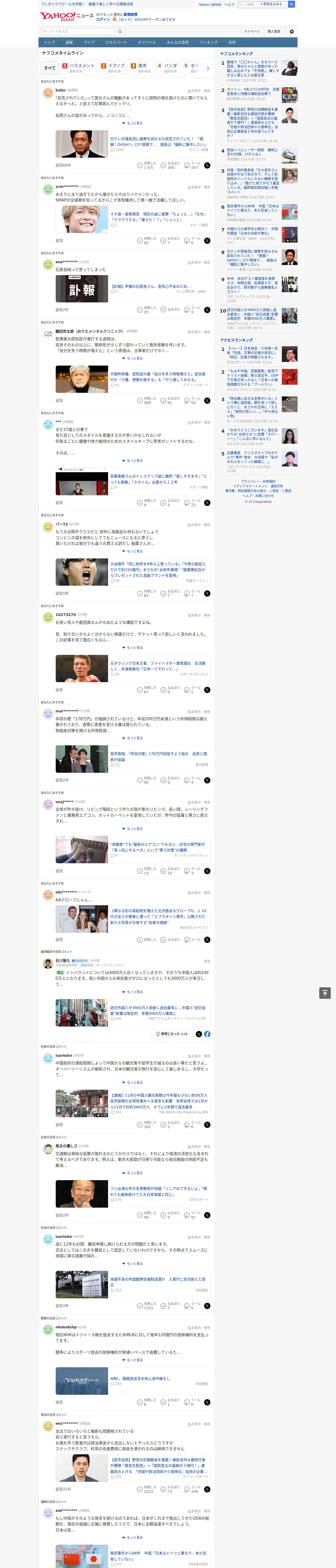Expand もっと見る on mar's comment

(132, 738)
